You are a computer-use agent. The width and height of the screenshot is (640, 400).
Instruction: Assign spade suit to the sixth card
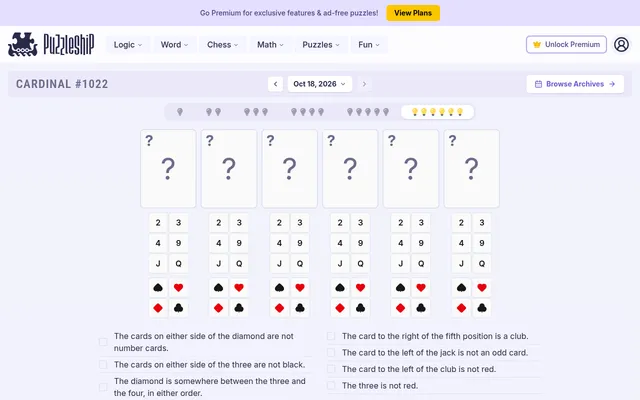[x=461, y=288]
